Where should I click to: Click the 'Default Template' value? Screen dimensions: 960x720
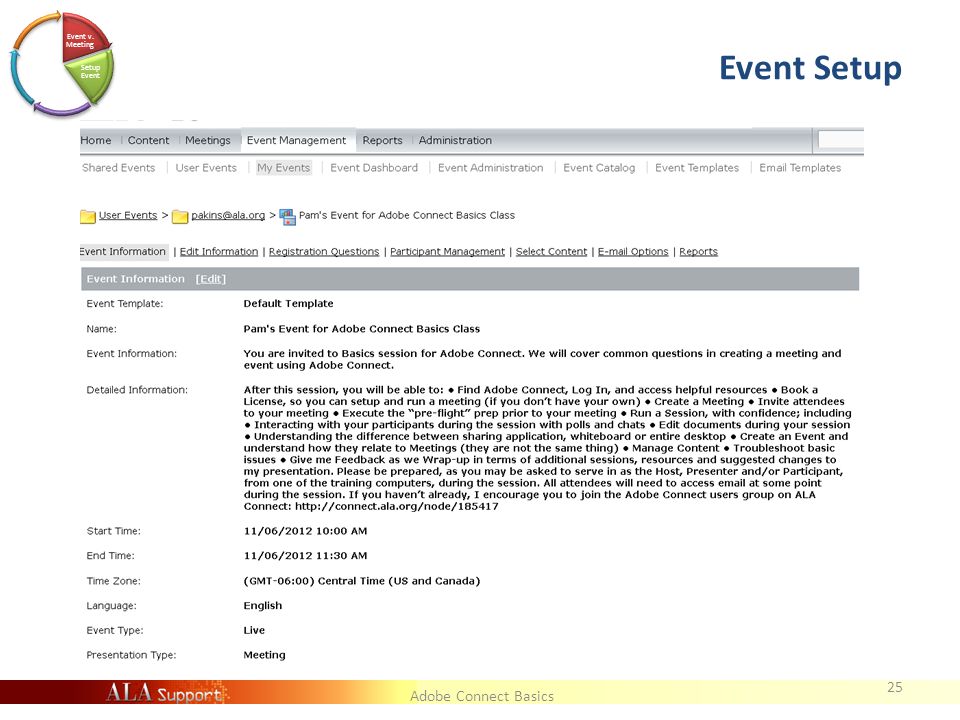tap(288, 304)
